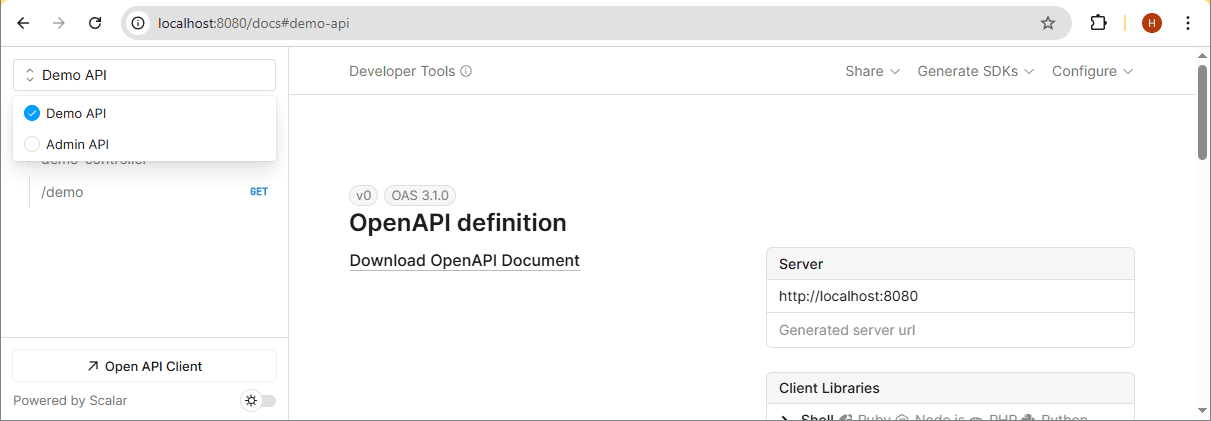Click the Developer Tools info icon
The image size is (1211, 421).
coord(466,72)
